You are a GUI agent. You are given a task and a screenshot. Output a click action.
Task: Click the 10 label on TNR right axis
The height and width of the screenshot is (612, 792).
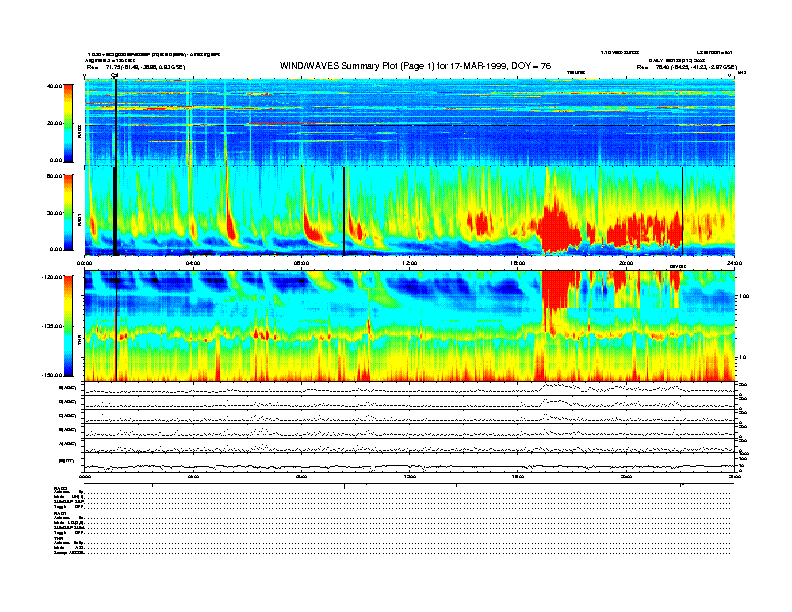point(743,358)
